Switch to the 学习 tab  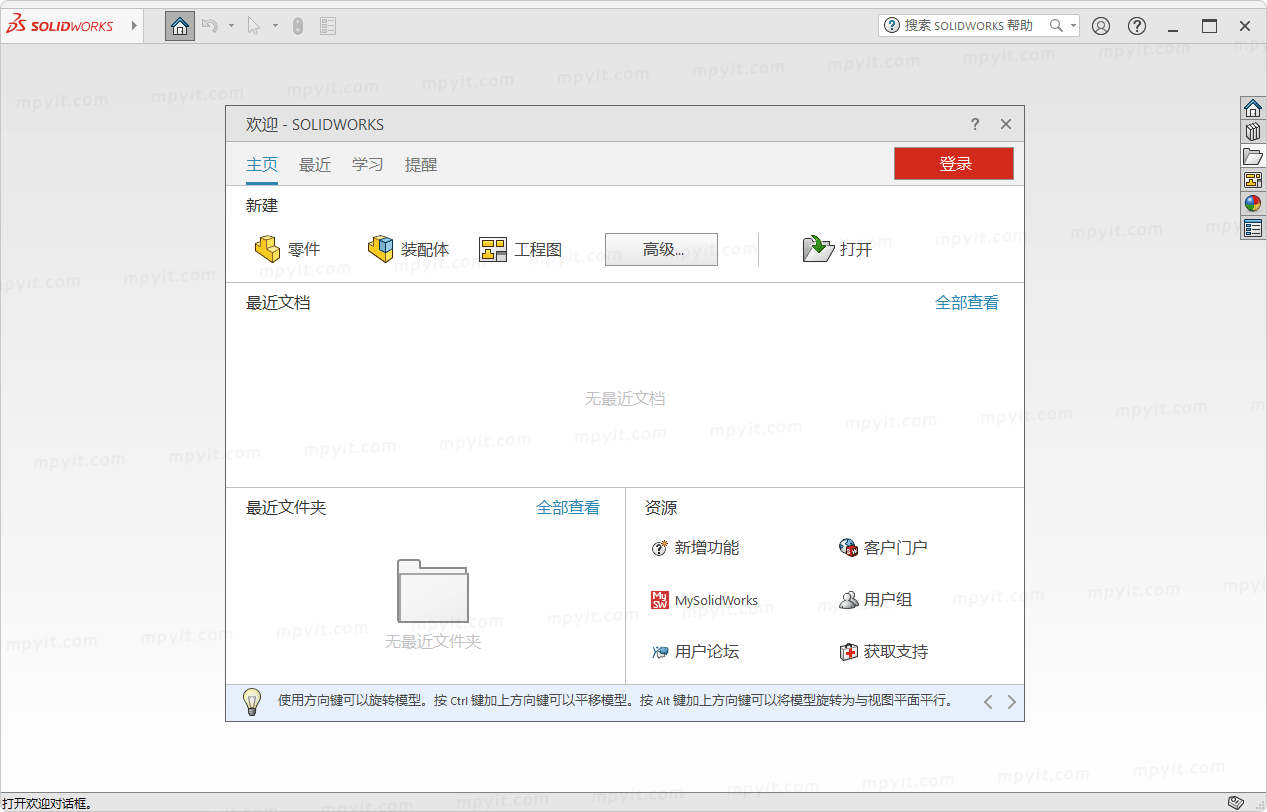coord(368,165)
